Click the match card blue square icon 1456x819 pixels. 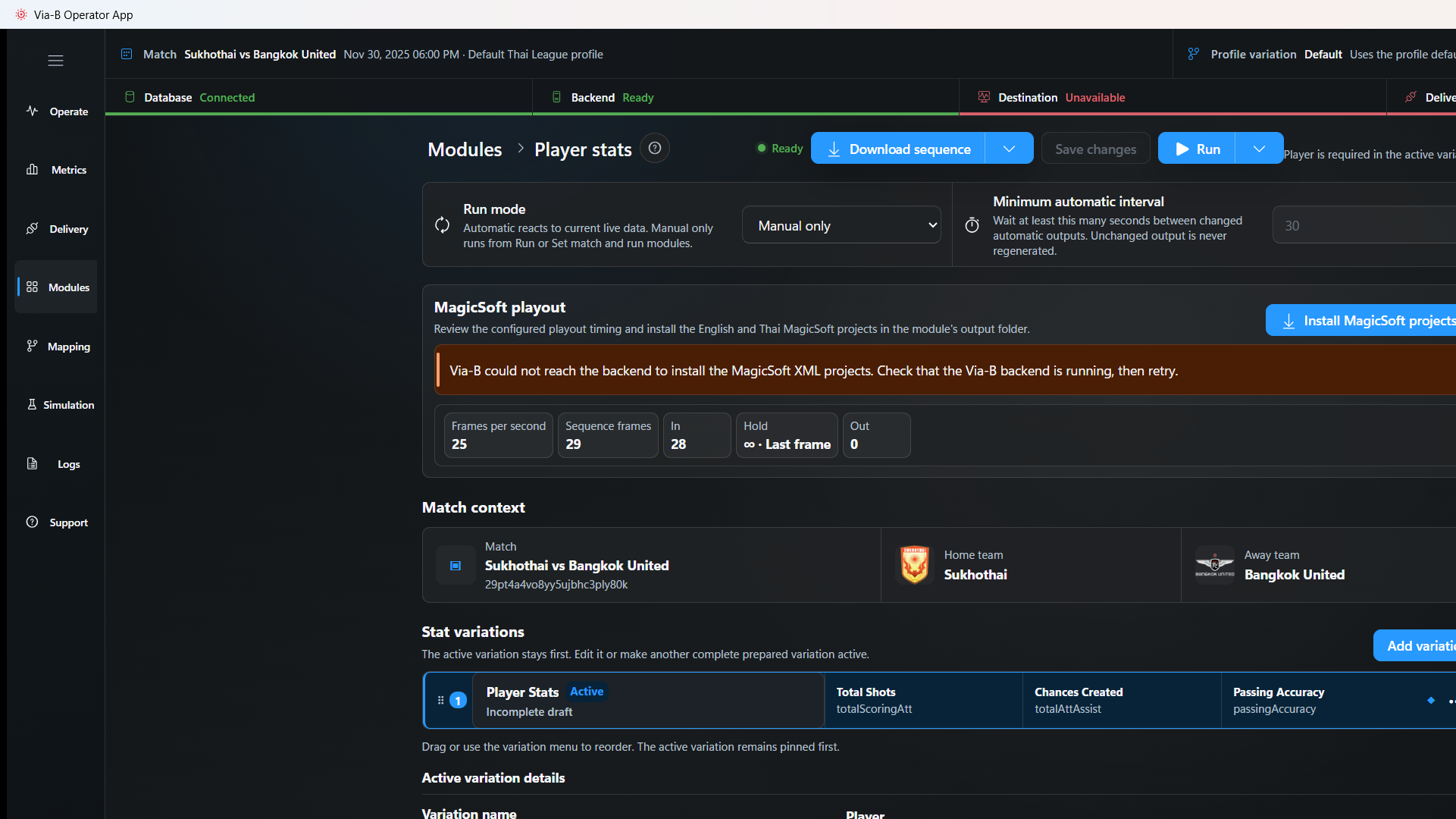click(456, 566)
